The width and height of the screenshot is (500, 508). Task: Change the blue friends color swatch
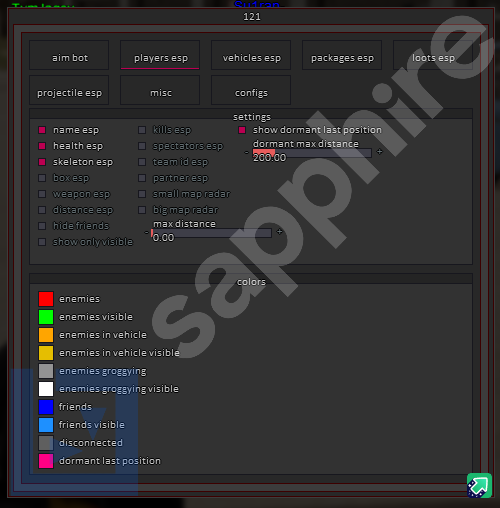click(46, 407)
